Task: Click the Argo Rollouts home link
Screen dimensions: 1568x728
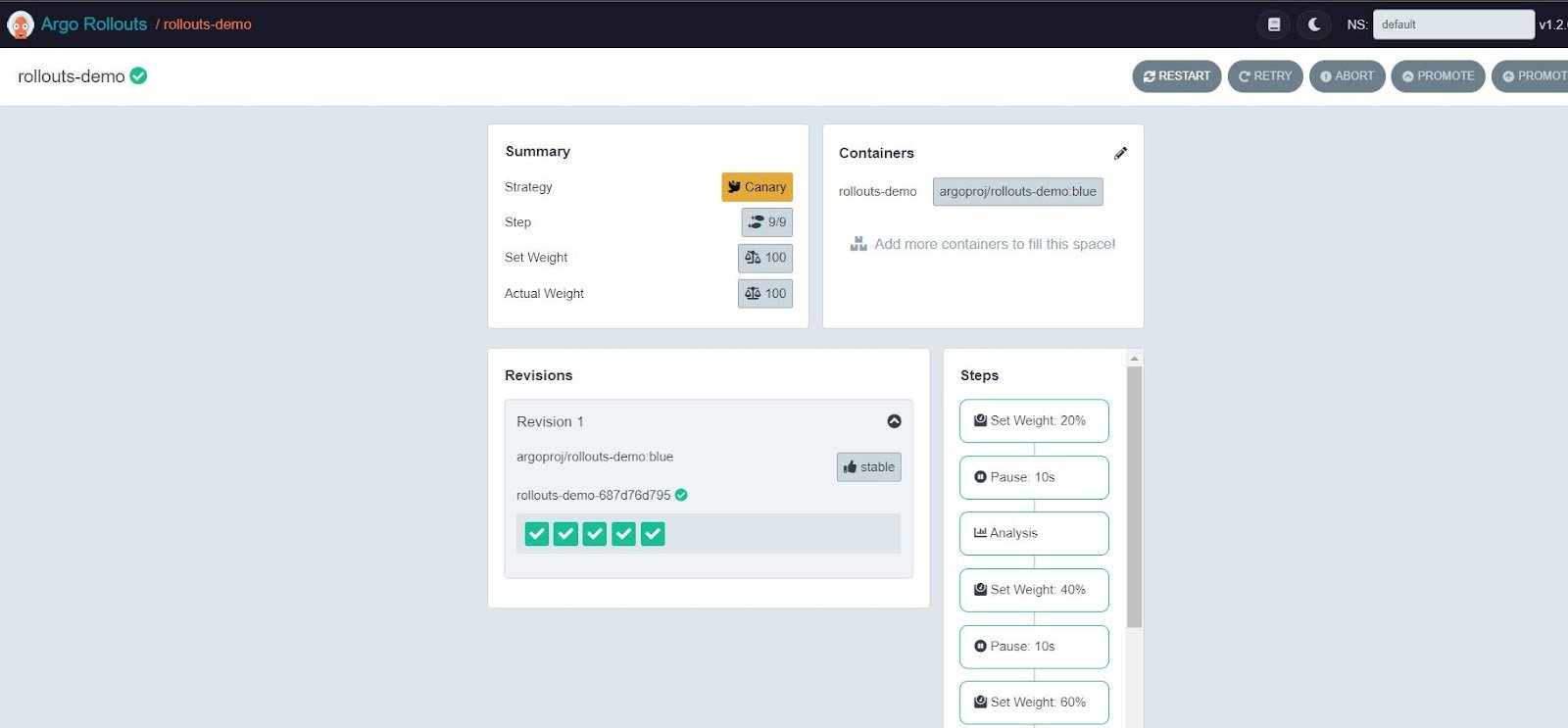Action: tap(94, 24)
